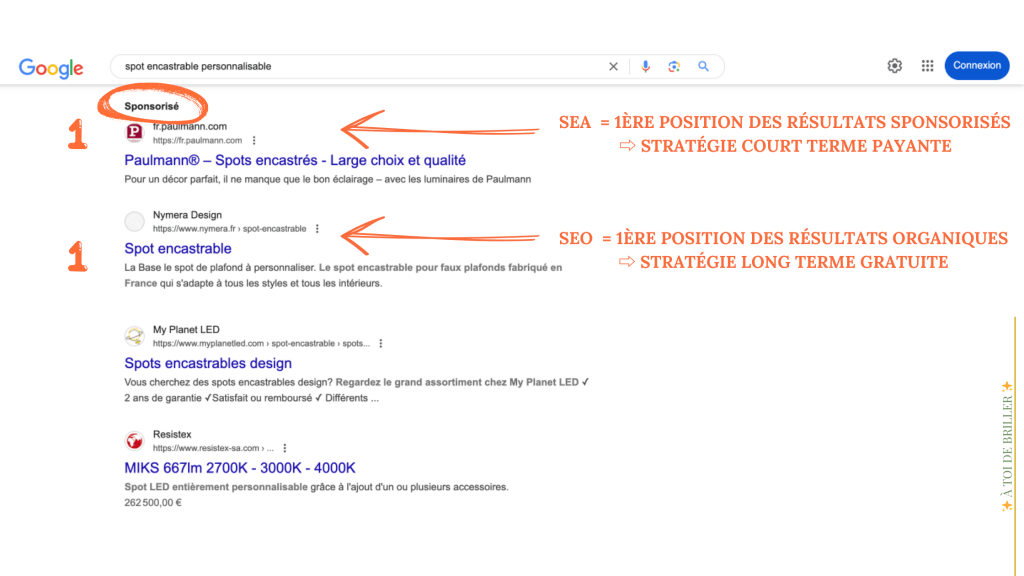Click the Google logo

[51, 67]
